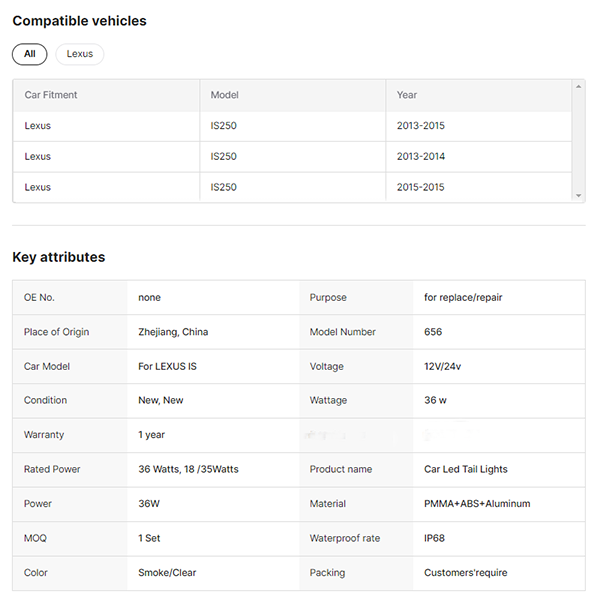
Task: Click the Material value PMMA+ABS+Aluminum
Action: click(477, 504)
